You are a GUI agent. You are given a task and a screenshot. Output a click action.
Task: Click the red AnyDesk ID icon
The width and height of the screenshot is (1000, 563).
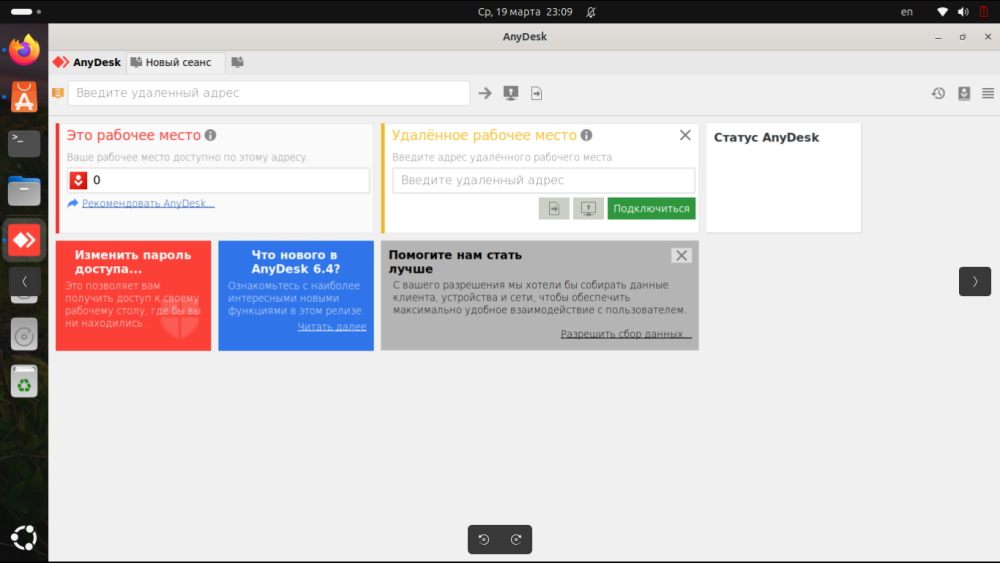coord(78,180)
